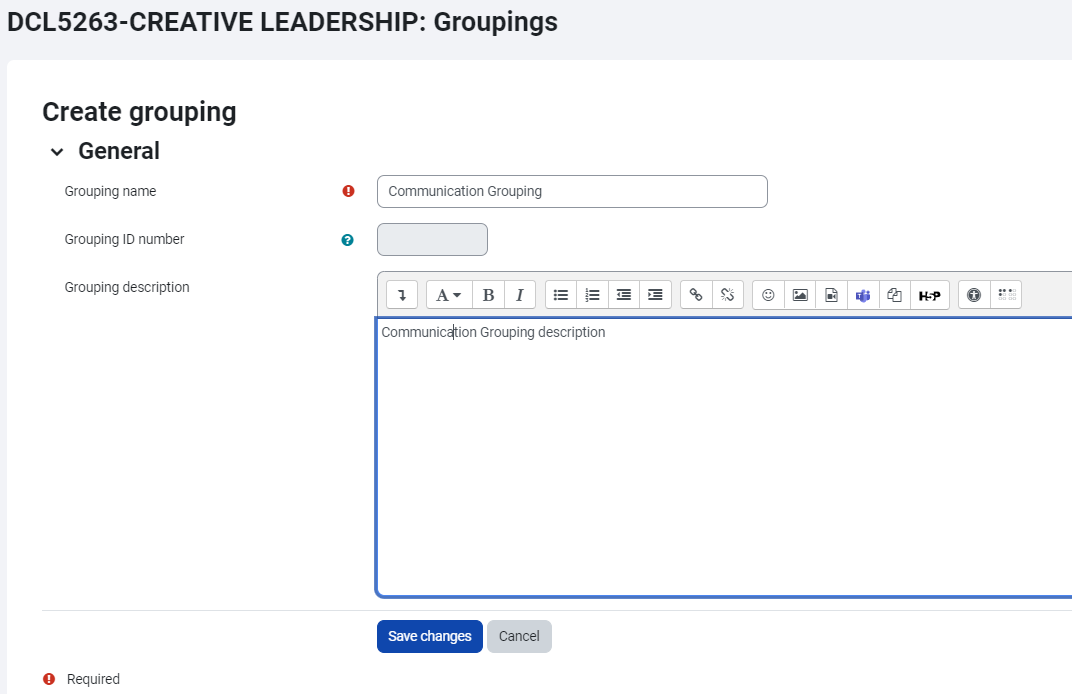This screenshot has width=1072, height=694.
Task: Expand the editor toolbar with the arrow icon
Action: click(401, 294)
